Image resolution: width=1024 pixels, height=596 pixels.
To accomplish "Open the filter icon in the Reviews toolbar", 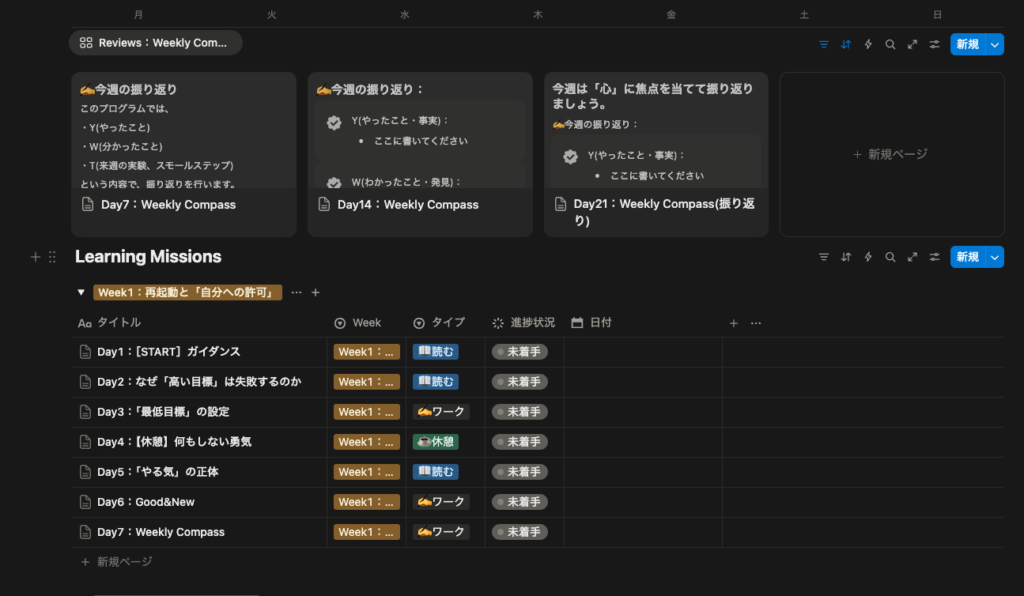I will coord(822,44).
